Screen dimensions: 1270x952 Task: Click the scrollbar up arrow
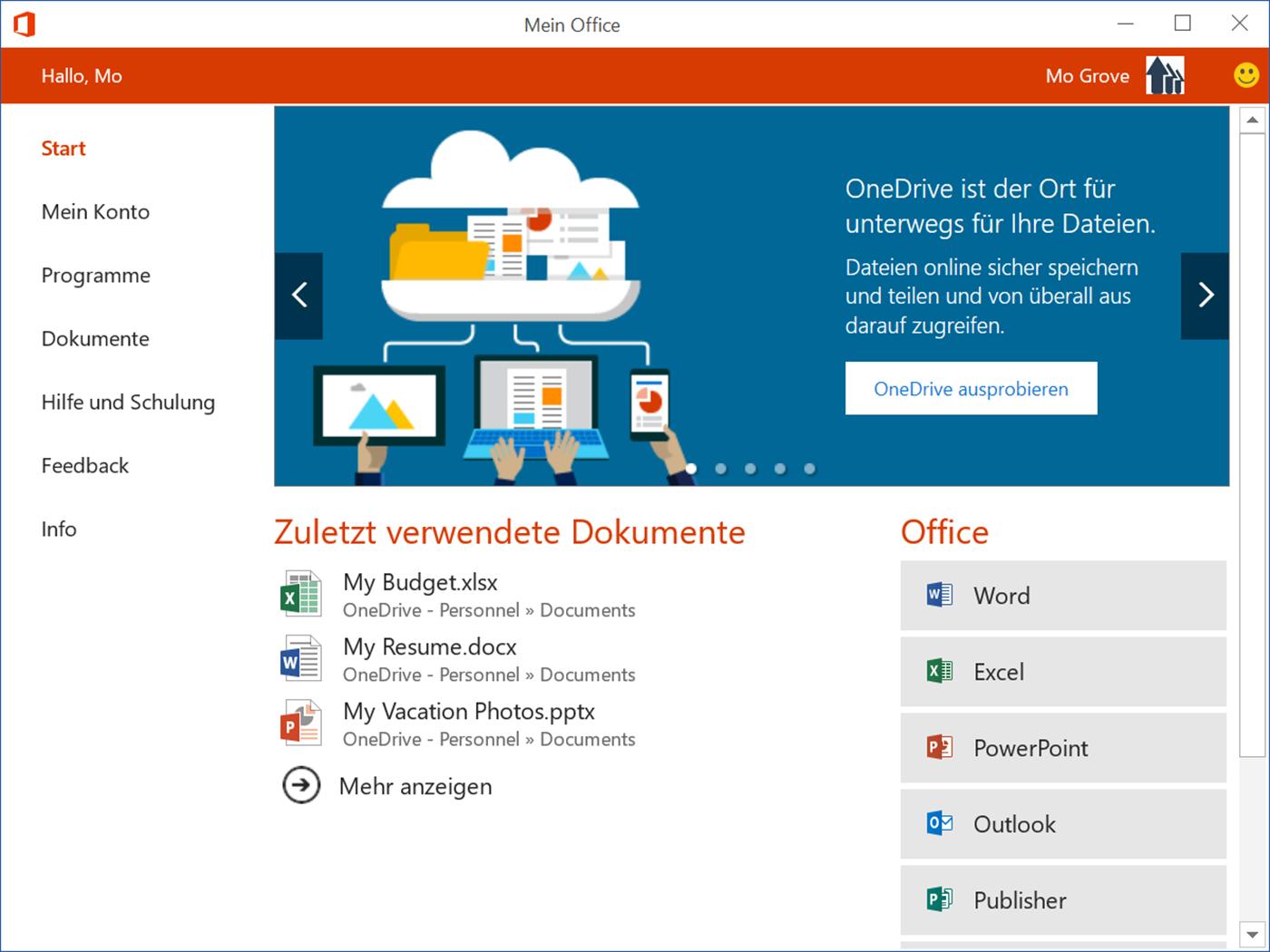pyautogui.click(x=1252, y=120)
